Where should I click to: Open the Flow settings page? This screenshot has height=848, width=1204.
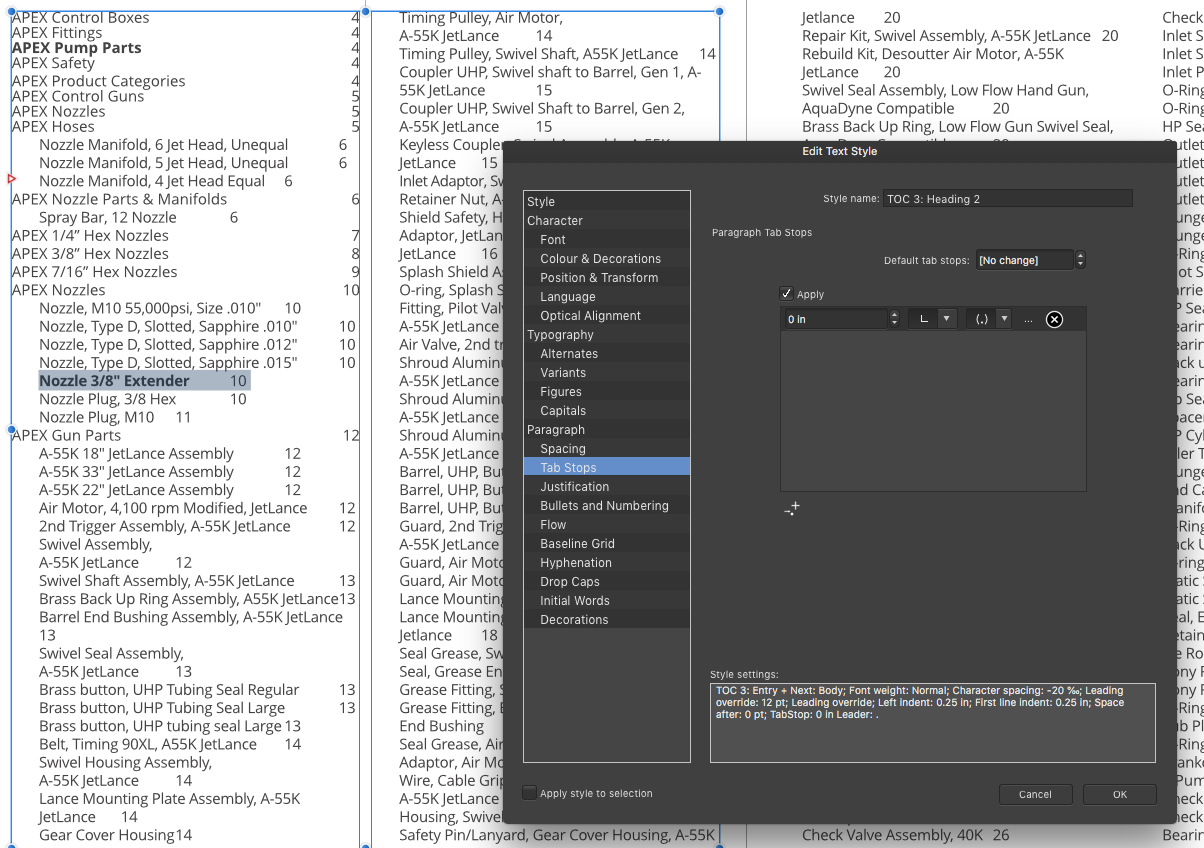pos(607,525)
